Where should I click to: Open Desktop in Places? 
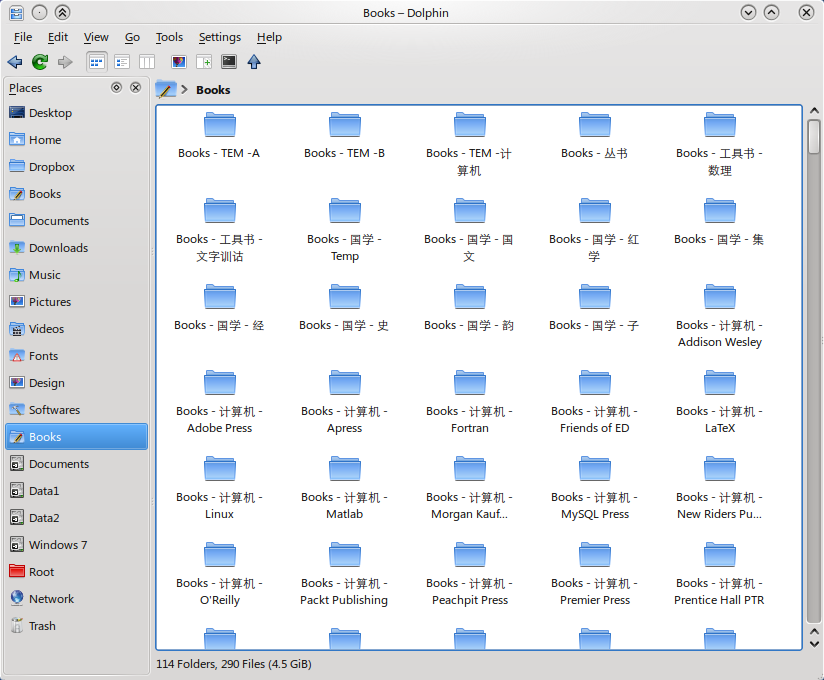tap(76, 113)
